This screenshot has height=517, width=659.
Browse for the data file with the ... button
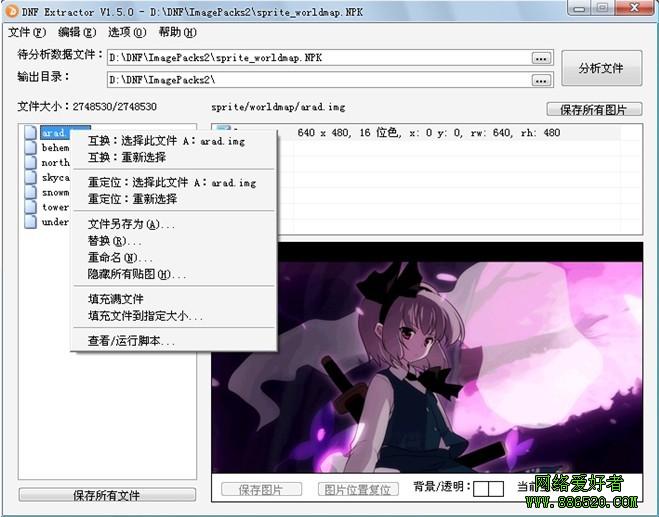pyautogui.click(x=541, y=58)
